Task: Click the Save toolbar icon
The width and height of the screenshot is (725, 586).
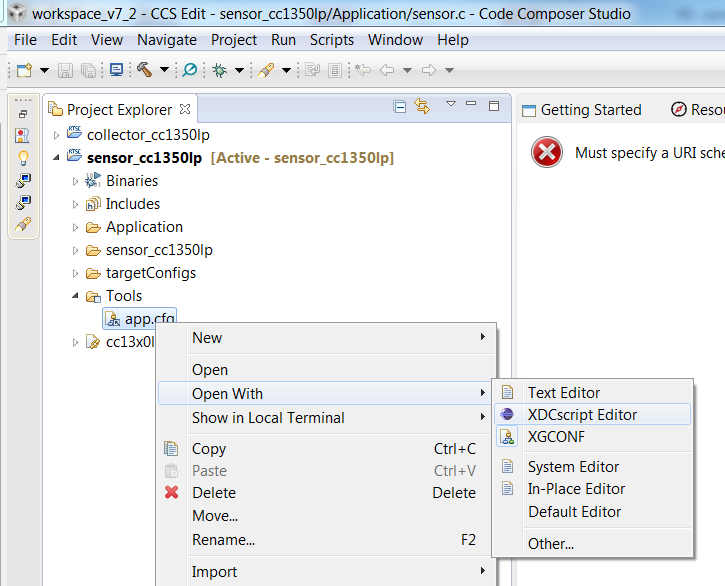Action: click(65, 70)
